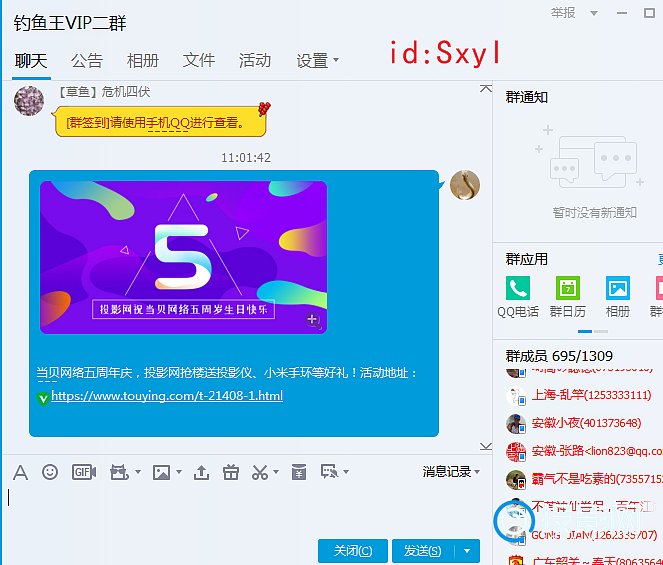Switch to the 公告 tab
The width and height of the screenshot is (663, 565).
[87, 60]
